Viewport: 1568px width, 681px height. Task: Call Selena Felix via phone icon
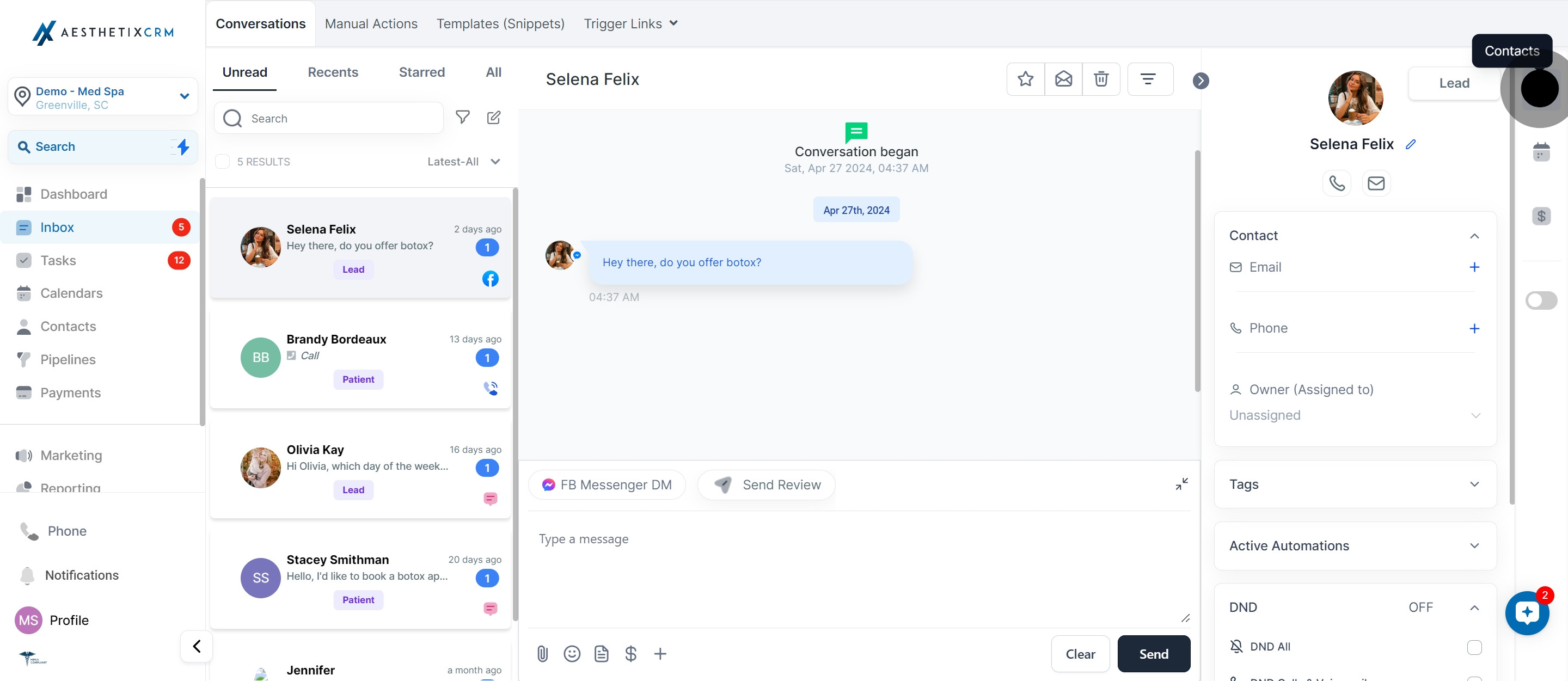pyautogui.click(x=1337, y=183)
